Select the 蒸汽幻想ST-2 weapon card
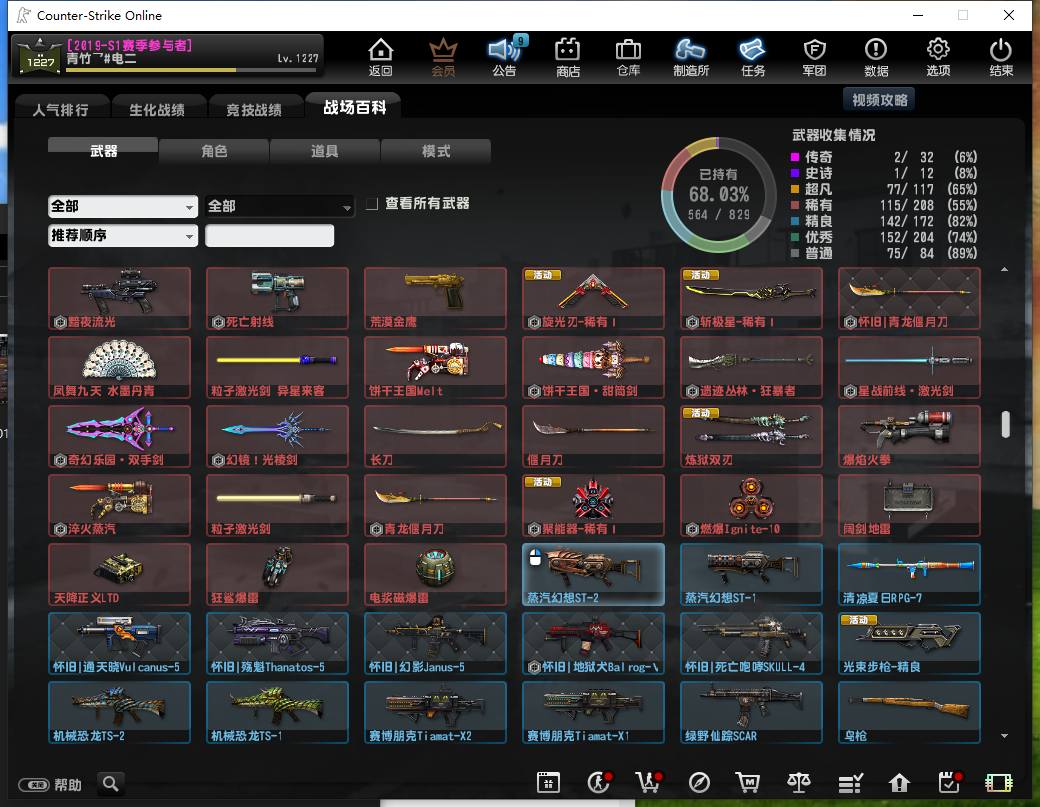This screenshot has height=807, width=1040. click(593, 574)
